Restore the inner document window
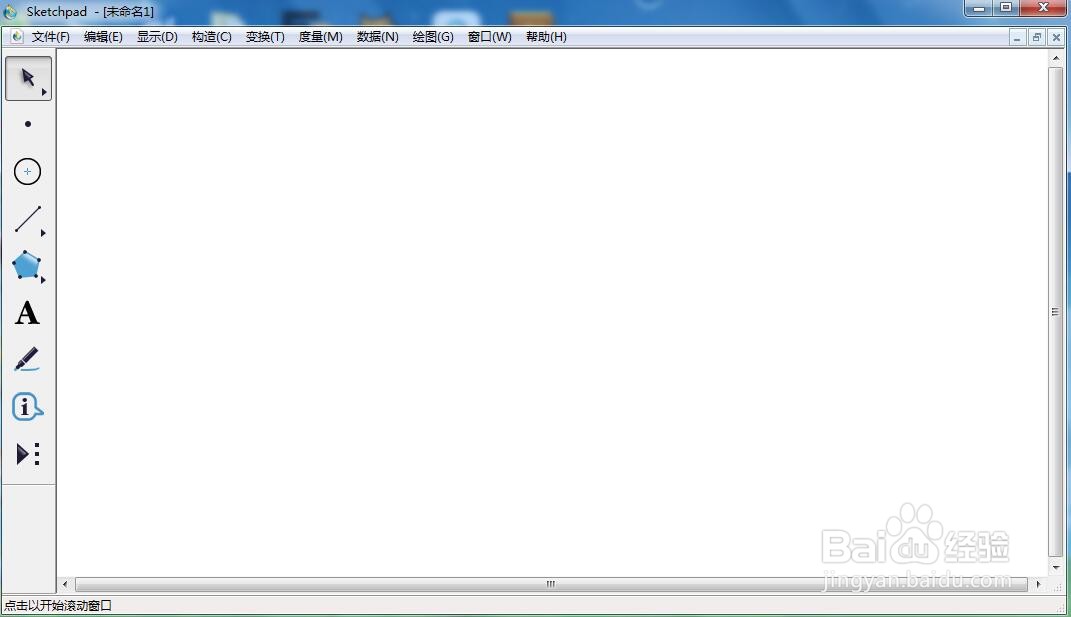Image resolution: width=1071 pixels, height=617 pixels. tap(1037, 38)
